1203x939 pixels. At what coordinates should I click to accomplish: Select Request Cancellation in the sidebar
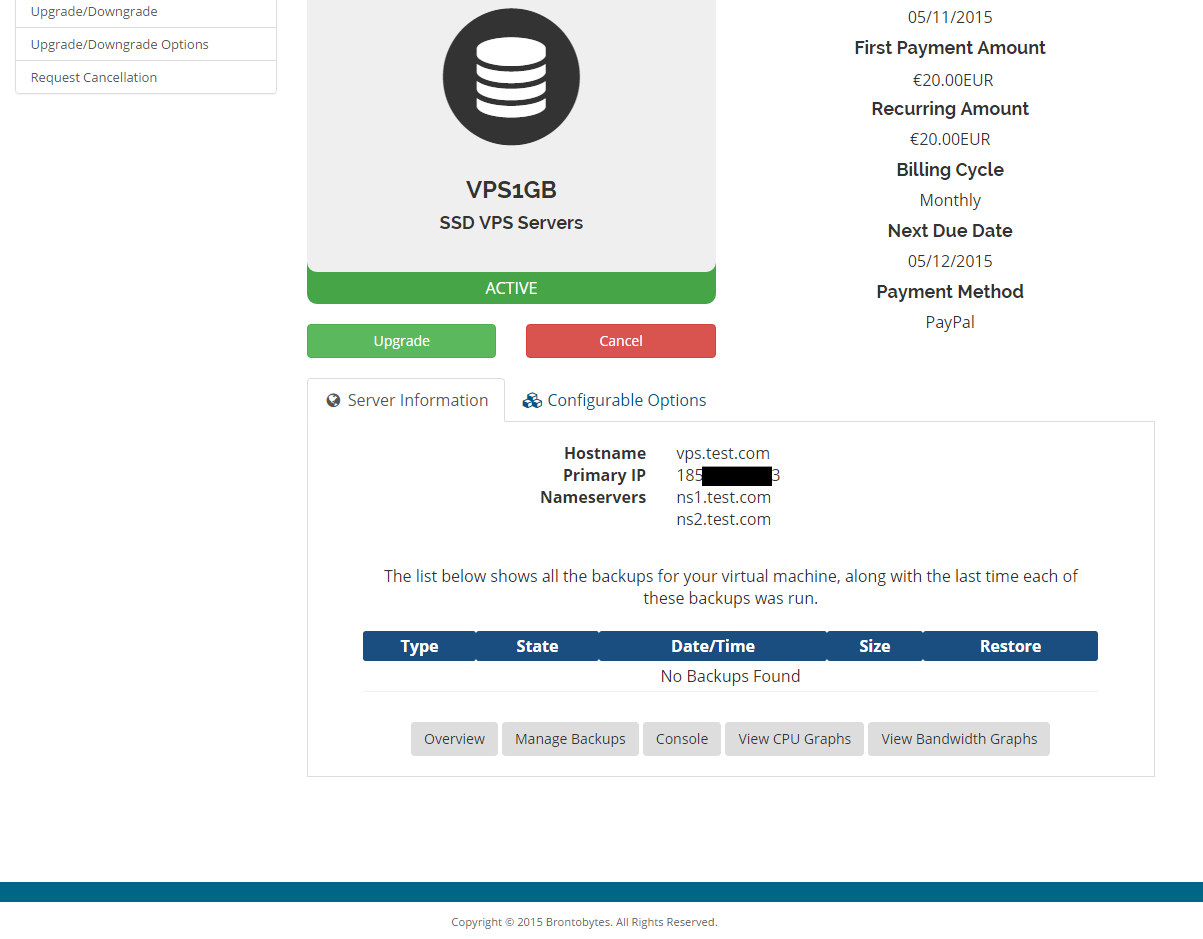coord(94,78)
